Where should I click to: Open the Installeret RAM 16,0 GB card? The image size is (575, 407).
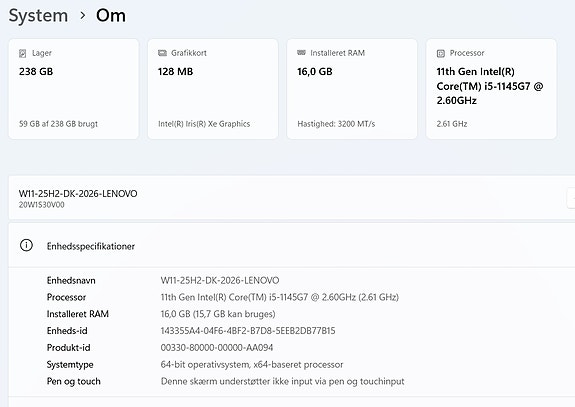tap(352, 89)
